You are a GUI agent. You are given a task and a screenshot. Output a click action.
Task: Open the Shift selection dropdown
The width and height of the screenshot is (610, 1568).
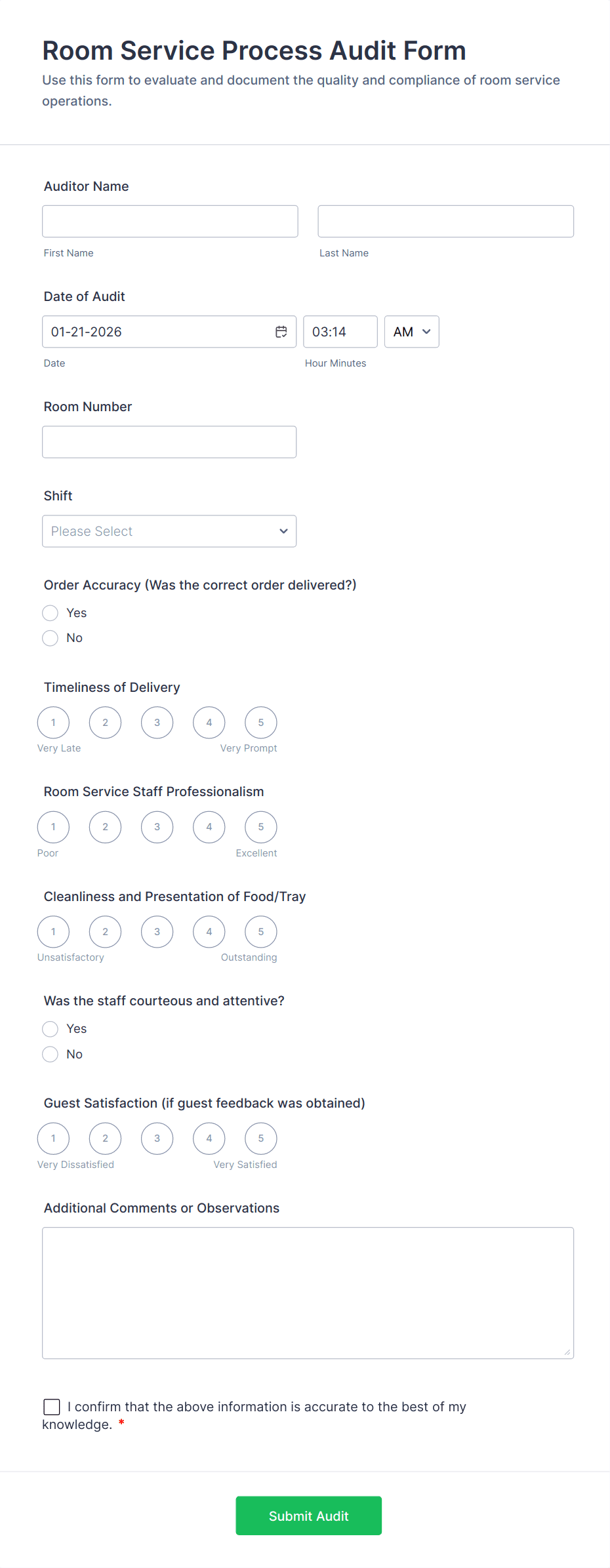(169, 531)
